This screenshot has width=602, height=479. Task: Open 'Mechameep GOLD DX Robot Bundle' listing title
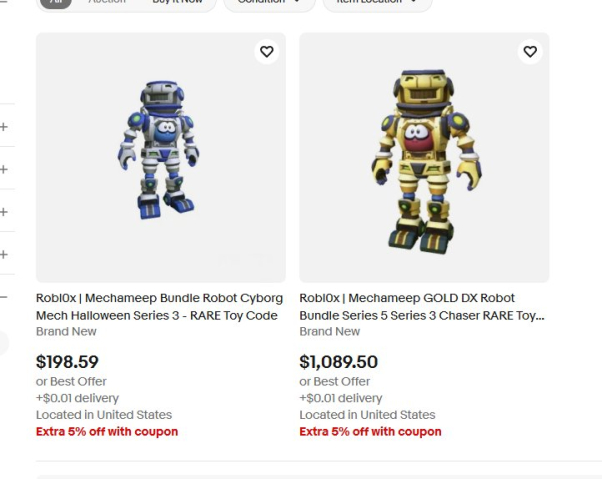[x=422, y=307]
